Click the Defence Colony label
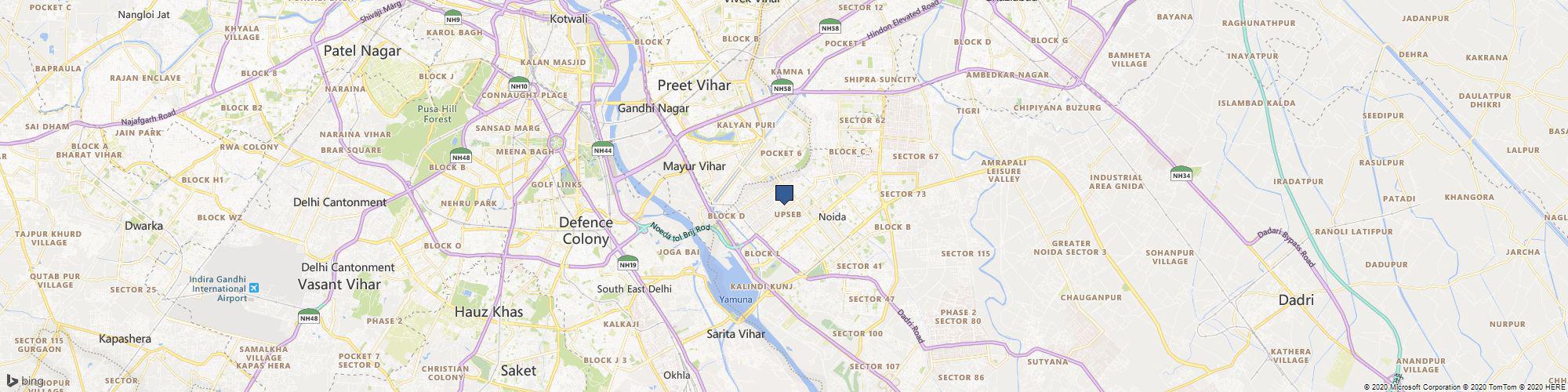The width and height of the screenshot is (1568, 392). [x=586, y=230]
